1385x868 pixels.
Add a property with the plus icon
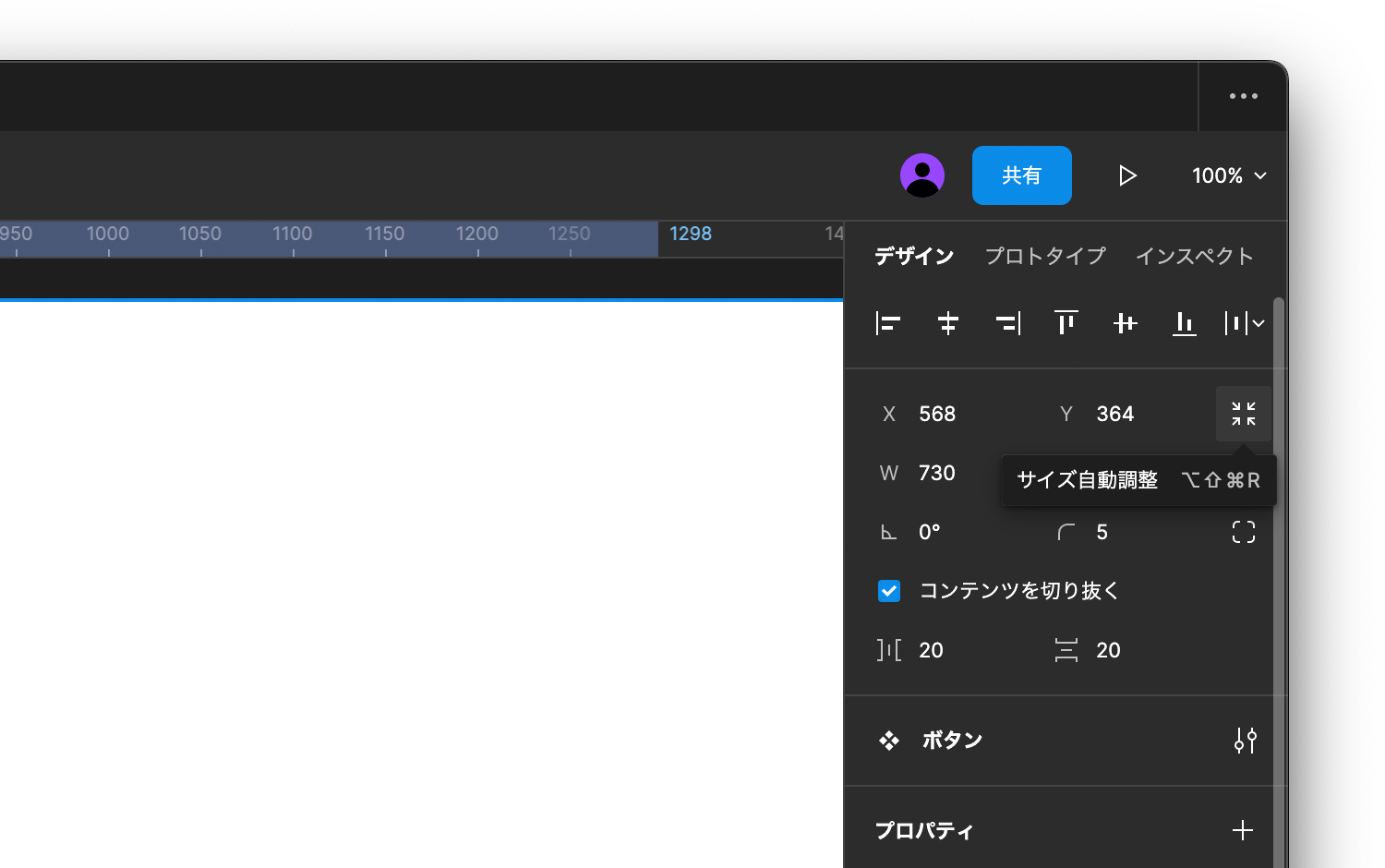point(1243,830)
